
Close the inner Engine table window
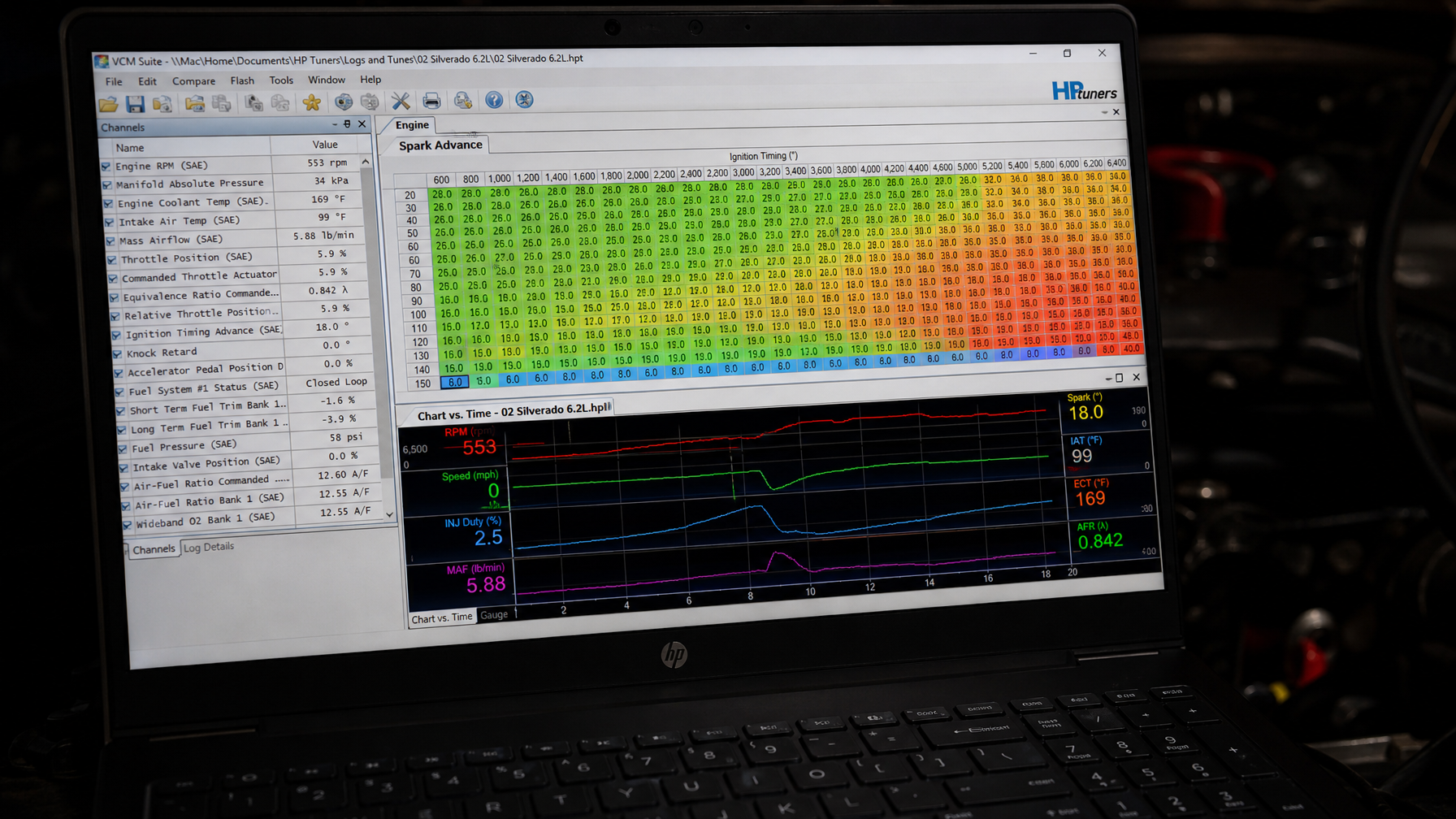(1116, 112)
